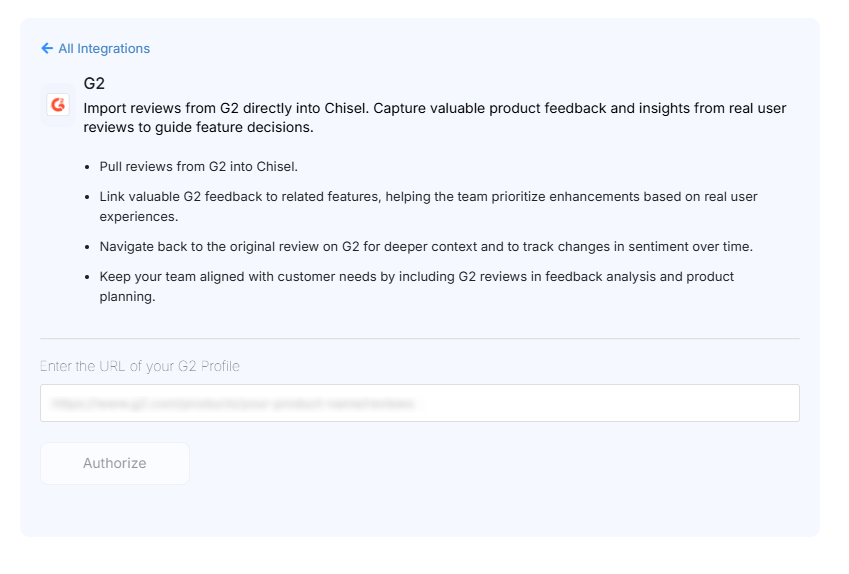Click the word 'experiences.' under the second bullet
Screen dimensions: 849x574
[x=139, y=217]
